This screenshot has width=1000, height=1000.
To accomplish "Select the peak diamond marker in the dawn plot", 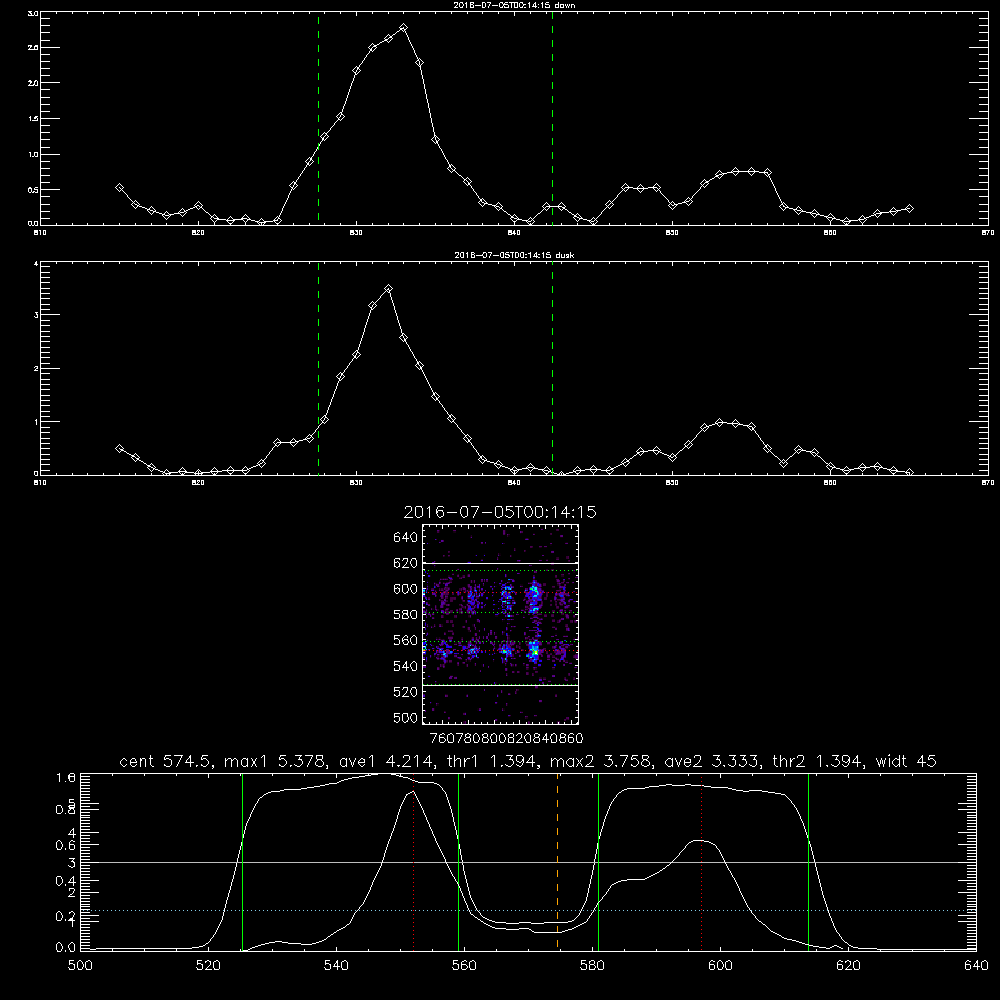I will (x=403, y=28).
